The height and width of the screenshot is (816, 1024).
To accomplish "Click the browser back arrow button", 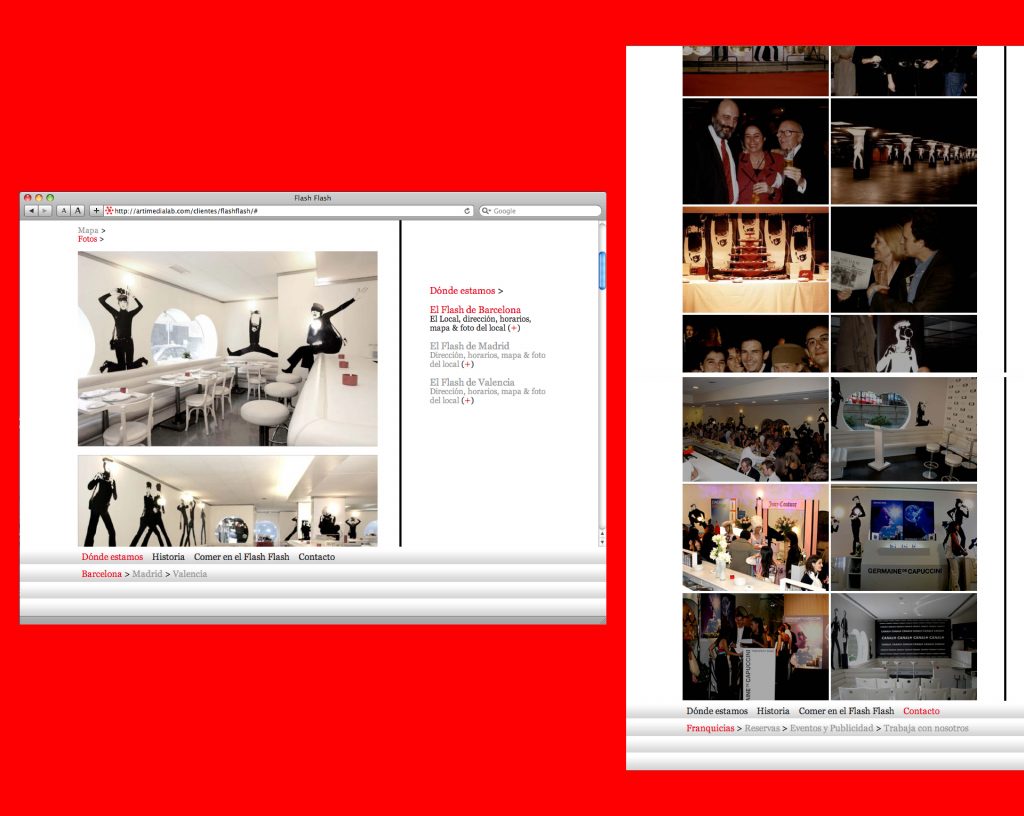I will tap(31, 211).
